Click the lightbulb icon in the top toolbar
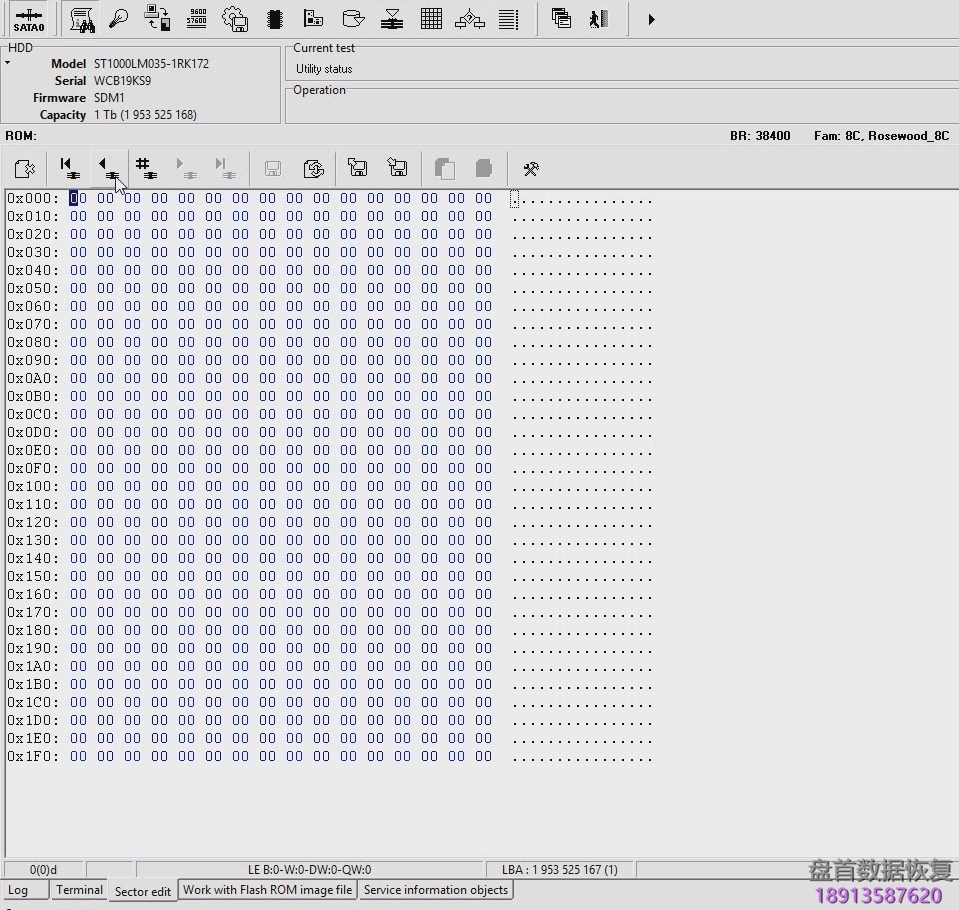959x910 pixels. [x=119, y=19]
